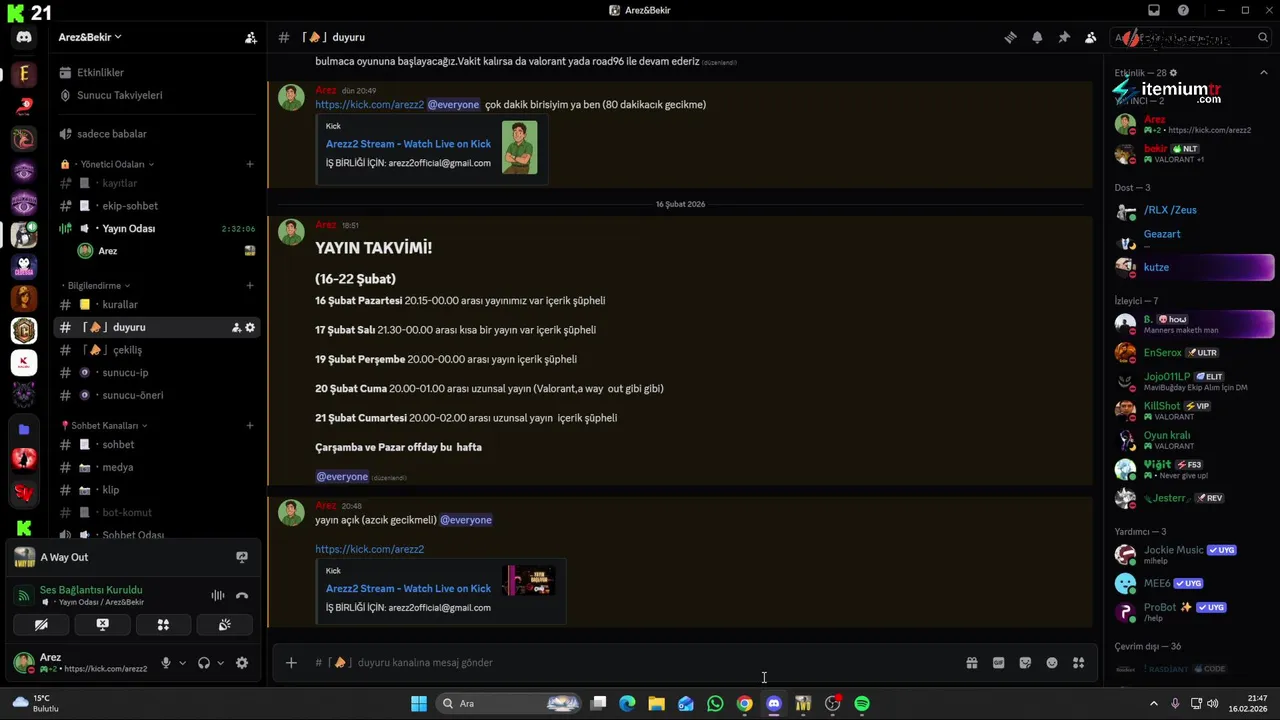Stop screen sharing button in voice panel
Screen dimensions: 1280x720
click(x=102, y=625)
